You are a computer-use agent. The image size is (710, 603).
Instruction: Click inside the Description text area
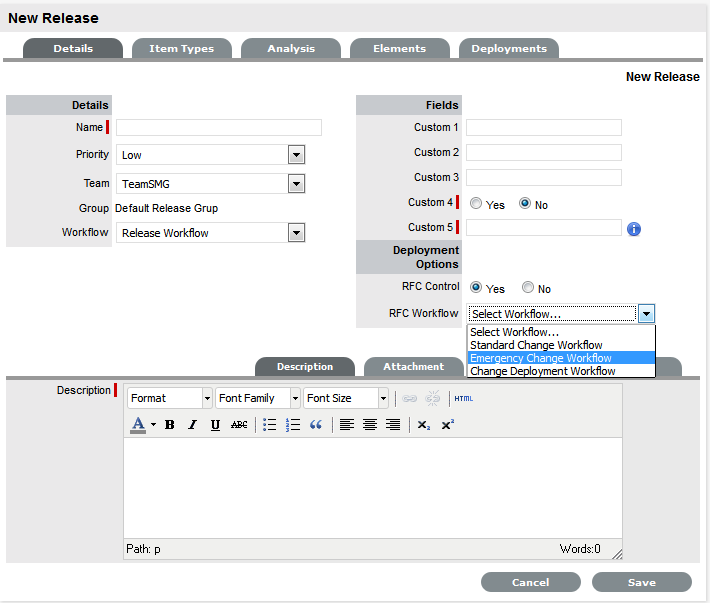pos(373,488)
